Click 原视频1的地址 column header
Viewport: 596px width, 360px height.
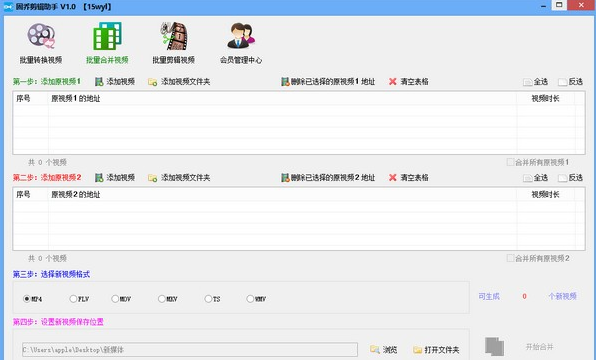pos(76,98)
